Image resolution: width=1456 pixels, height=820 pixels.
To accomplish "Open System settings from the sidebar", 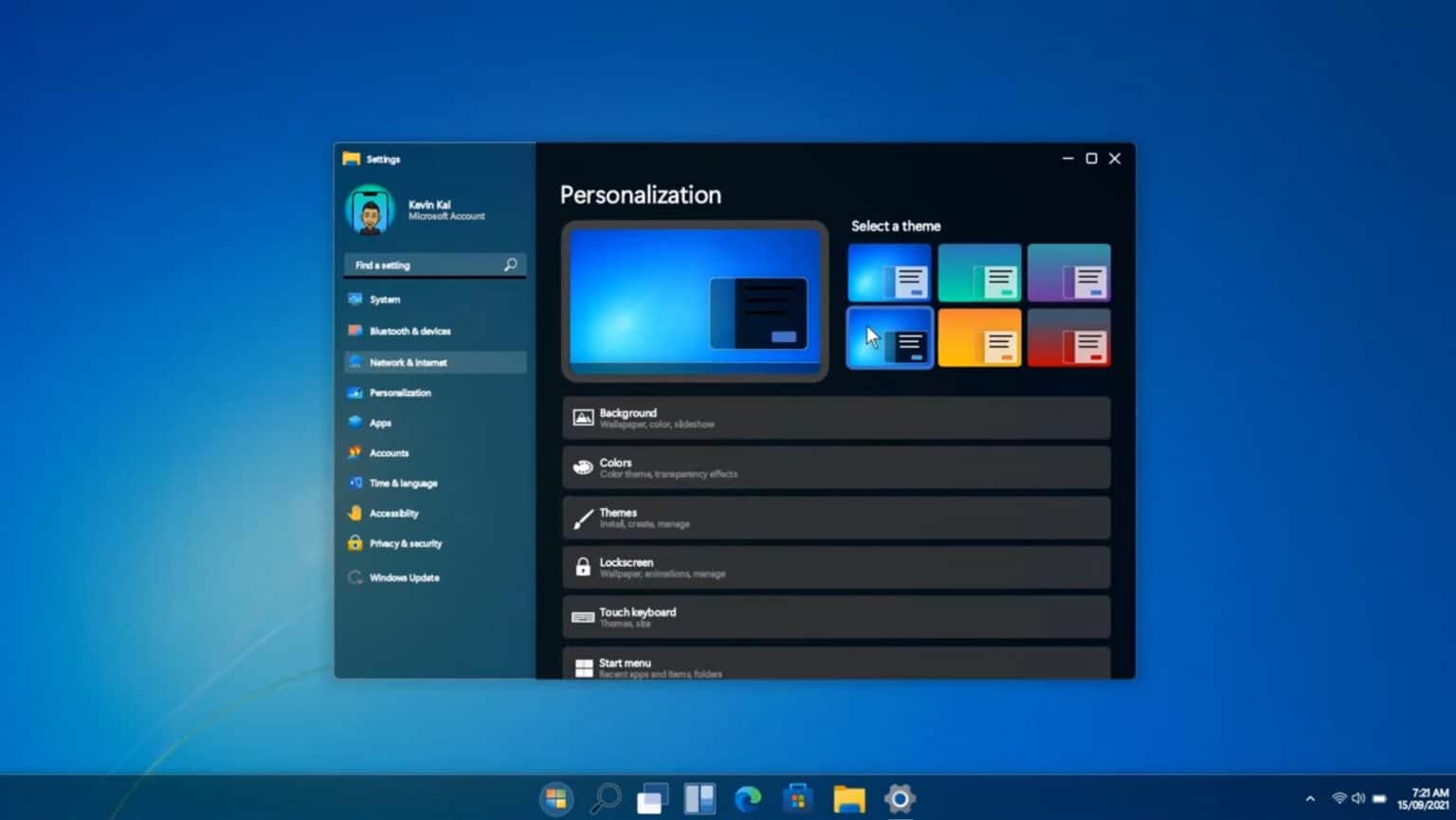I will pyautogui.click(x=384, y=300).
